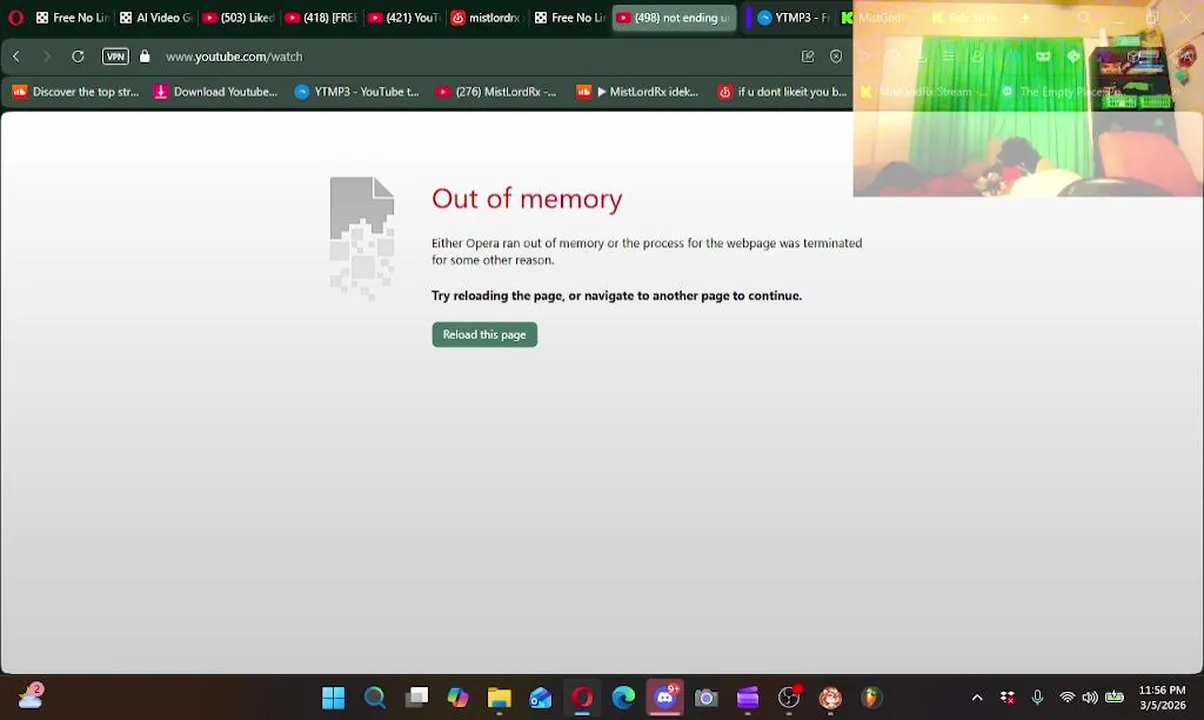Open Discord from the taskbar
1204x720 pixels.
665,697
